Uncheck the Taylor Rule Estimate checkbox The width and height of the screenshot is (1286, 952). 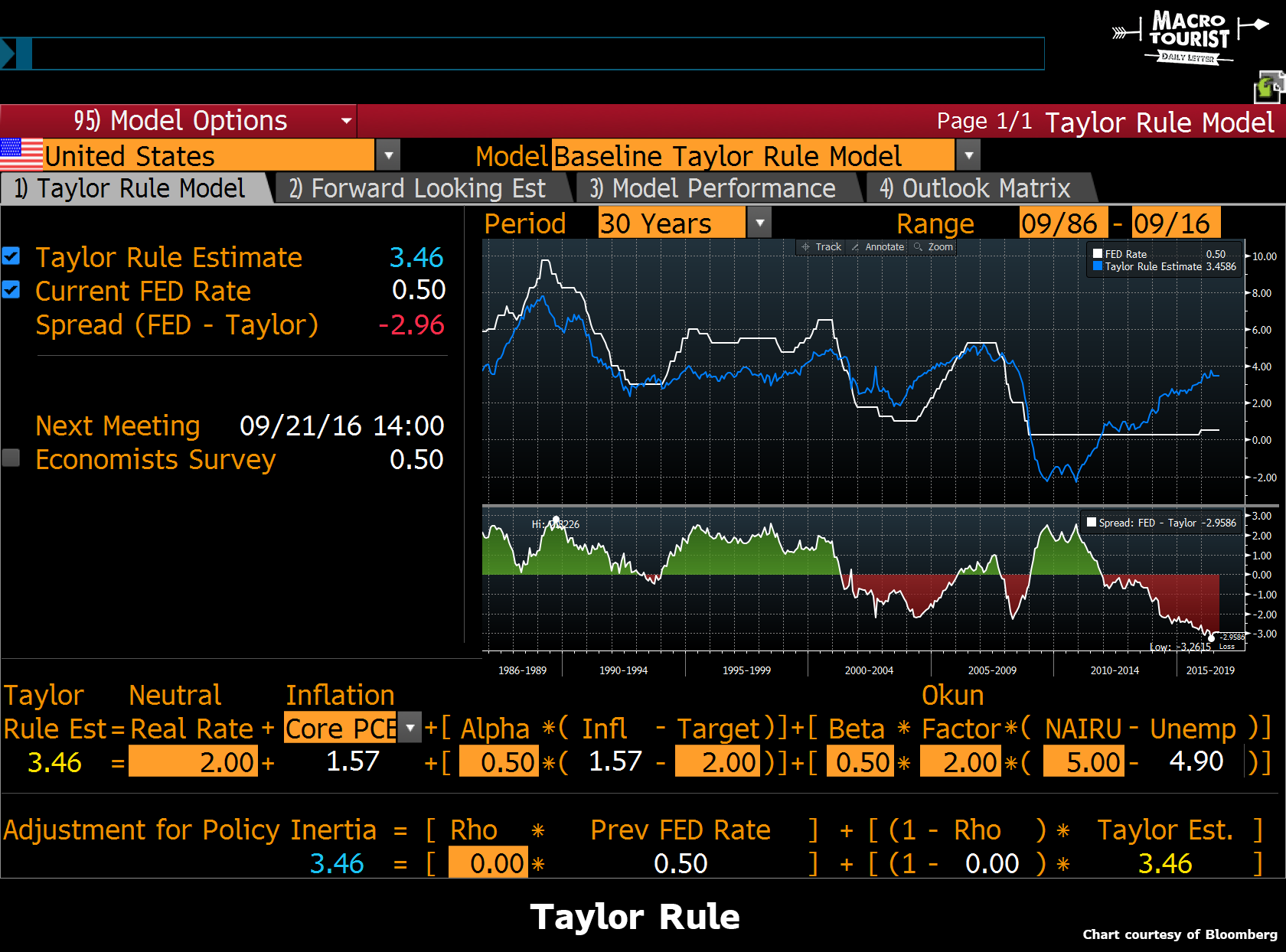click(11, 256)
